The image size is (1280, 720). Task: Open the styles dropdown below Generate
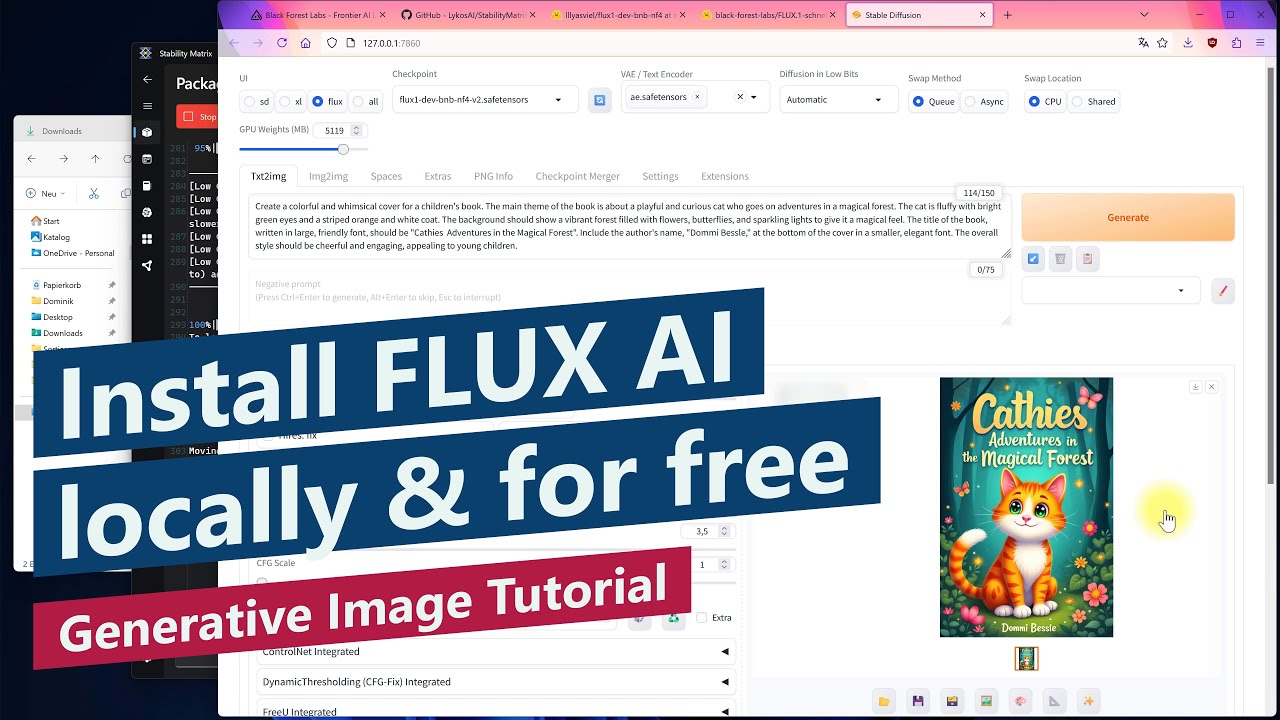pos(1110,291)
